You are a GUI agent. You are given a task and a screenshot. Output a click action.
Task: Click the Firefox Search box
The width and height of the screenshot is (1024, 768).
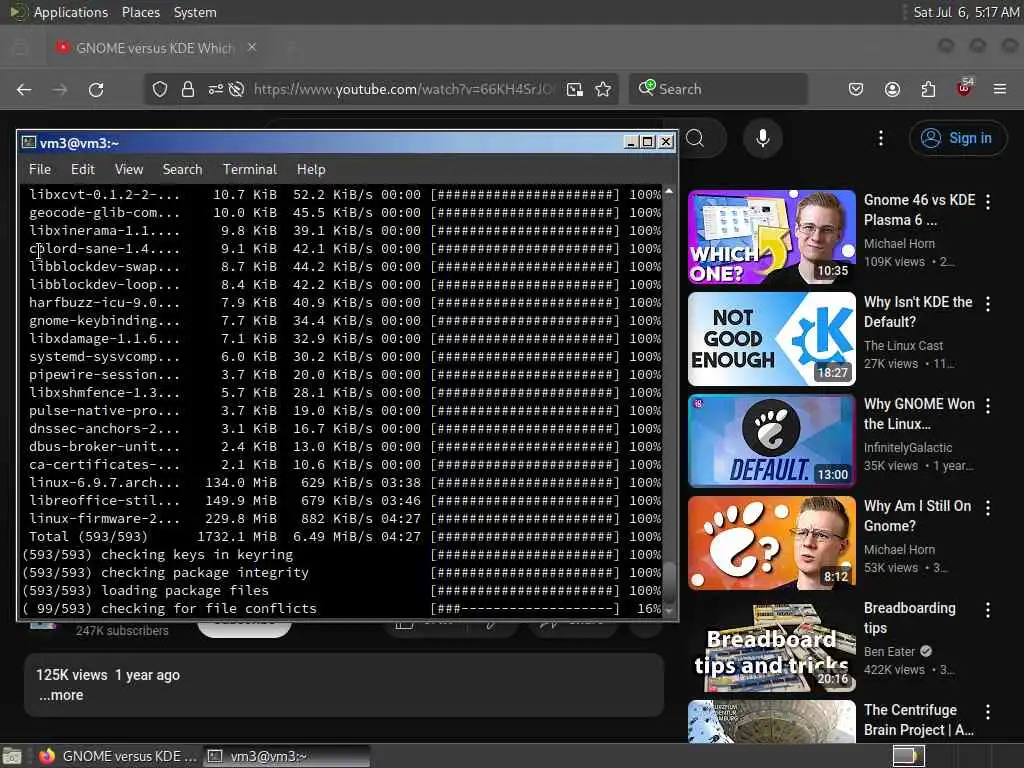pos(718,89)
